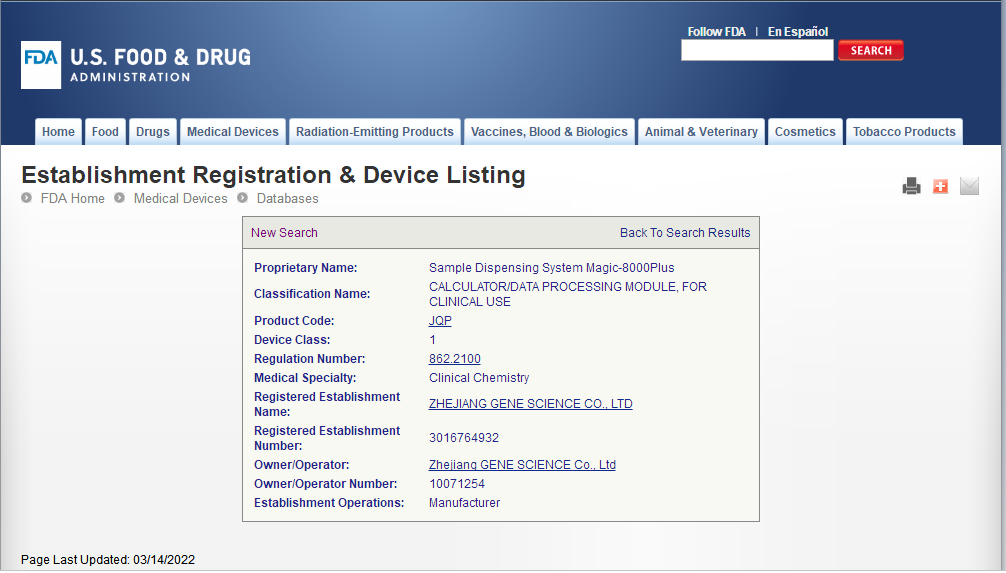The height and width of the screenshot is (573, 1006).
Task: Go to Databases breadcrumb
Action: coord(287,198)
